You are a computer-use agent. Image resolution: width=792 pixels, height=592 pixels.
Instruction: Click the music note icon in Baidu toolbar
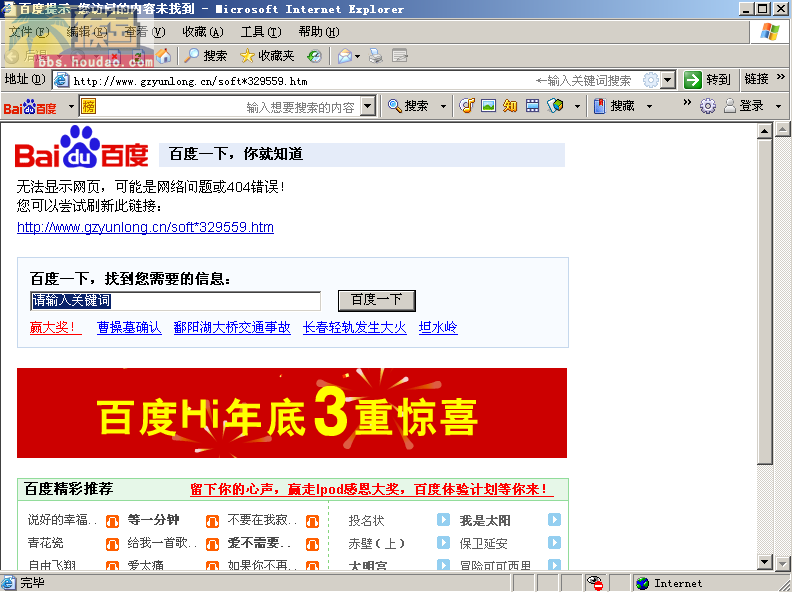pyautogui.click(x=466, y=106)
